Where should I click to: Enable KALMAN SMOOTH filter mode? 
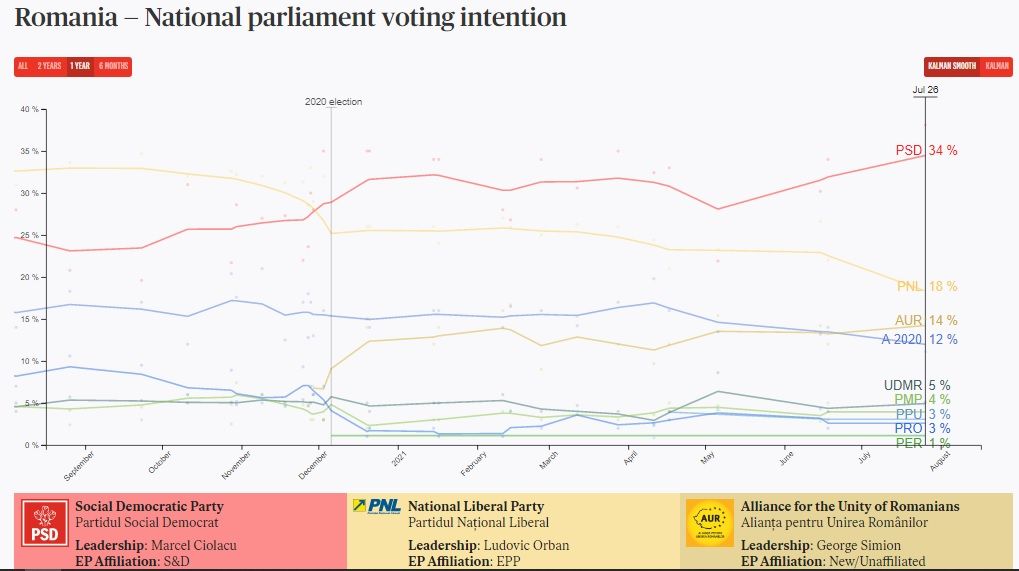(x=952, y=66)
